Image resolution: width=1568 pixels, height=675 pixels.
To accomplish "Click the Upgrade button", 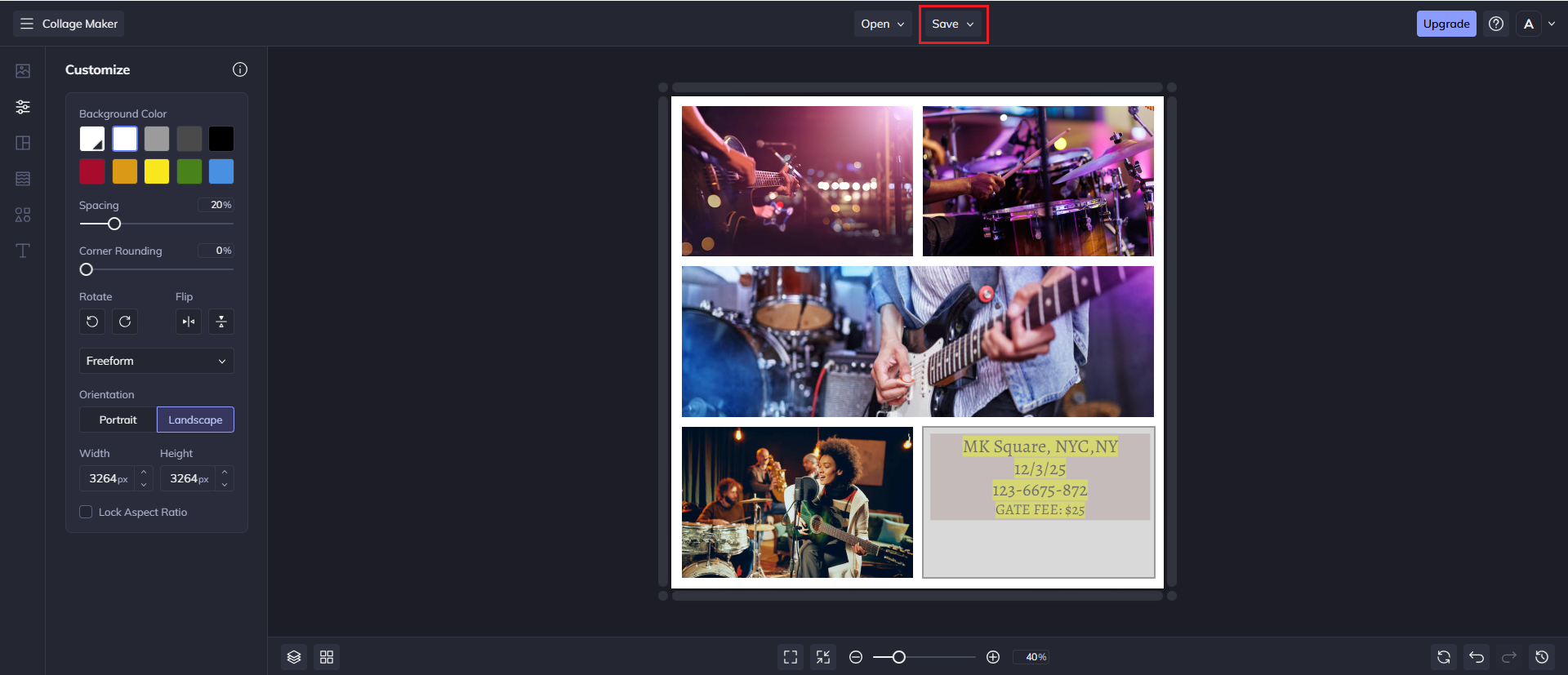I will (x=1446, y=24).
